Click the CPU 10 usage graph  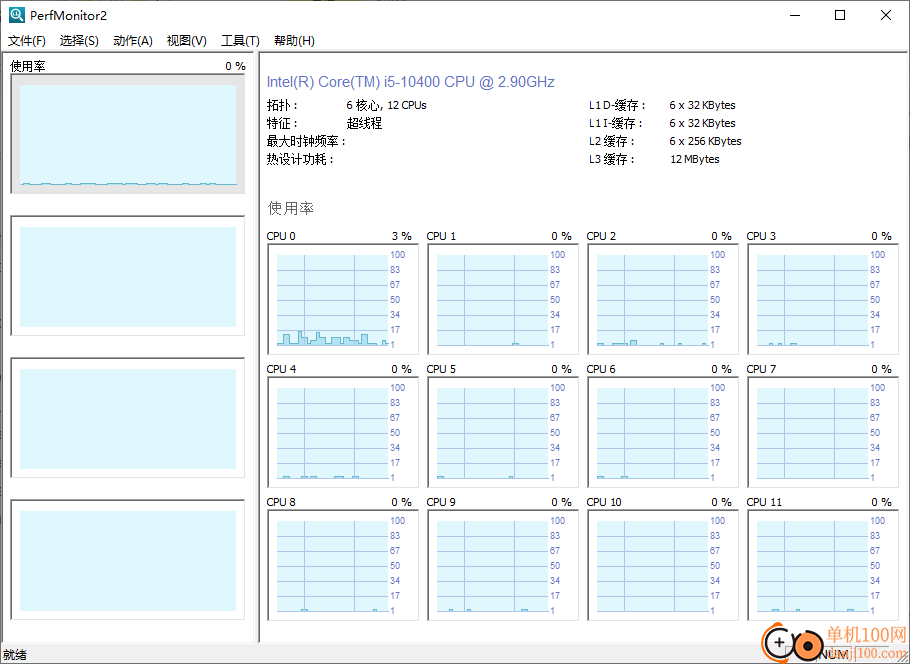(663, 565)
